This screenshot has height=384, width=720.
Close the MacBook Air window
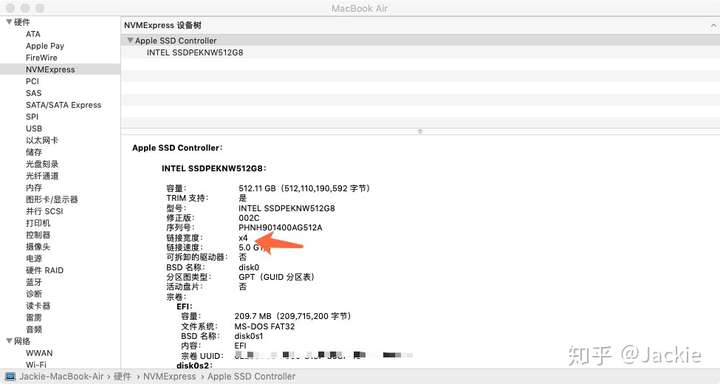[11, 8]
